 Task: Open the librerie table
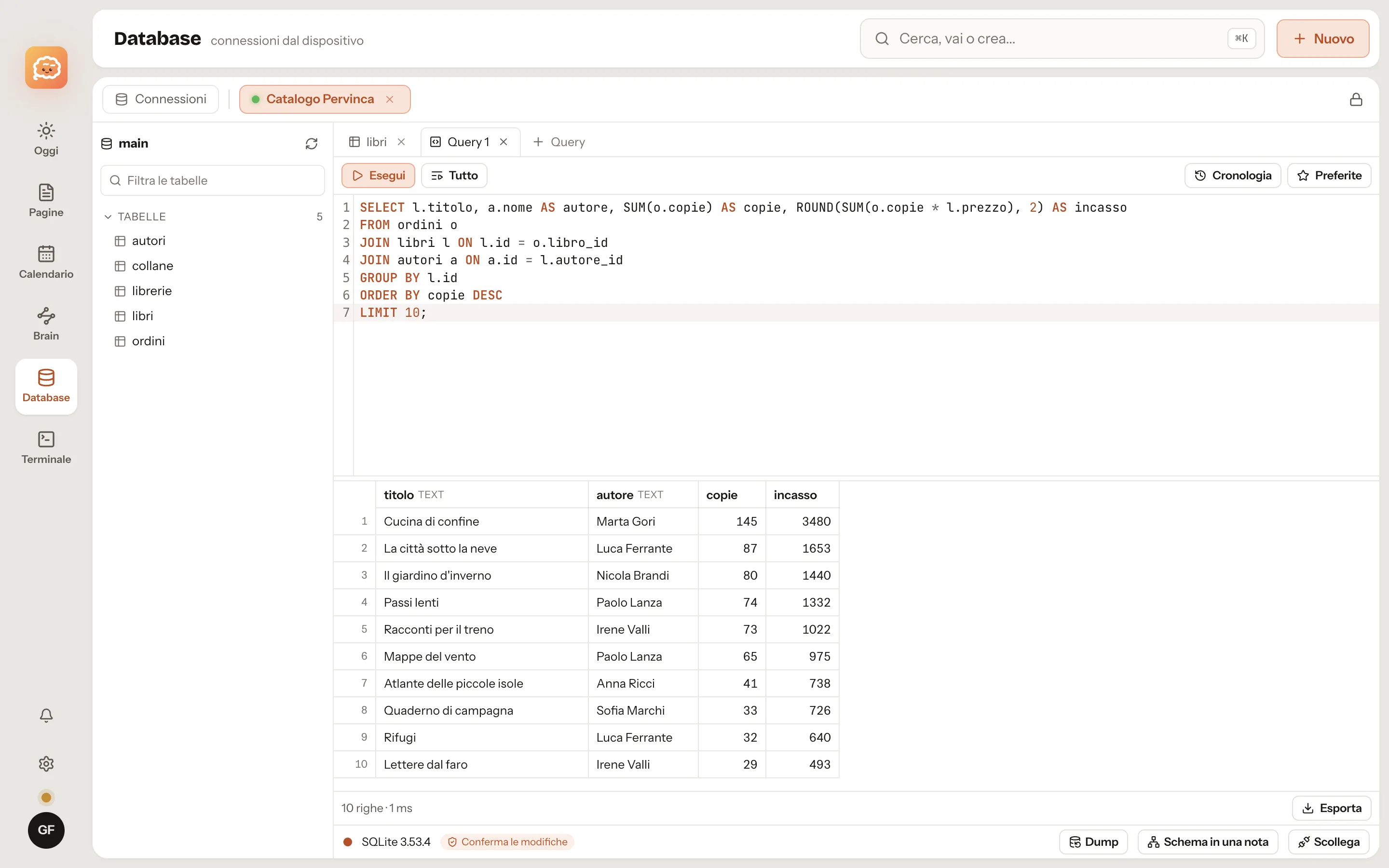213,291
